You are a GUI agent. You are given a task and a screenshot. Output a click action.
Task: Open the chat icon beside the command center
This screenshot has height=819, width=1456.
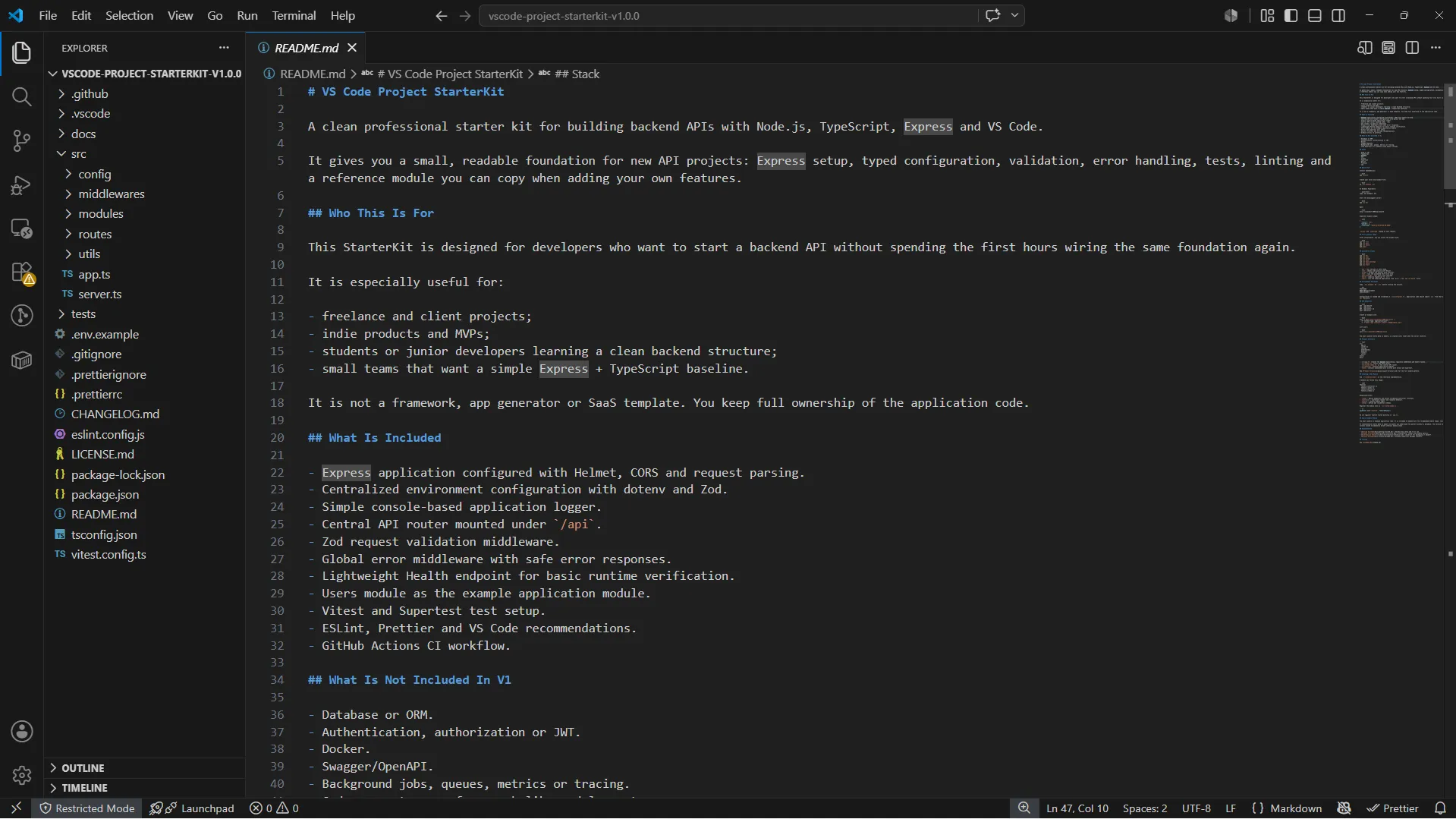(992, 15)
